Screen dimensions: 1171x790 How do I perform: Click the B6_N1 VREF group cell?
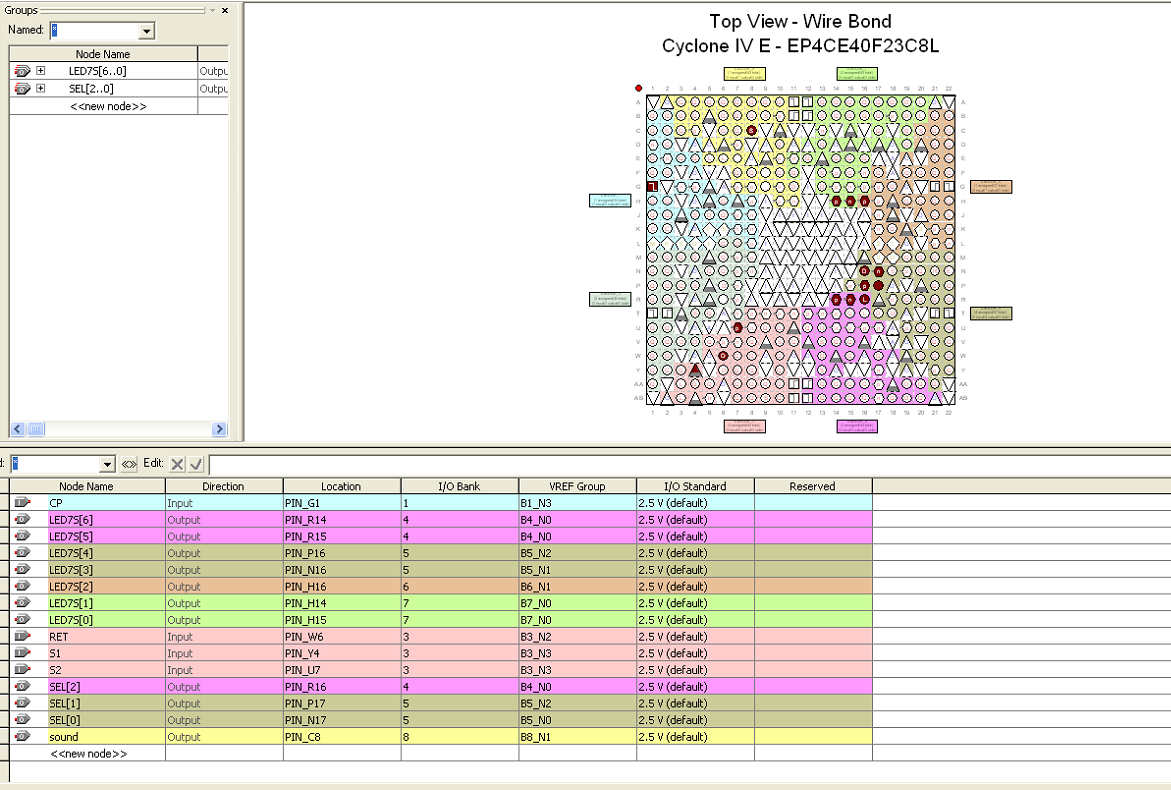[577, 587]
